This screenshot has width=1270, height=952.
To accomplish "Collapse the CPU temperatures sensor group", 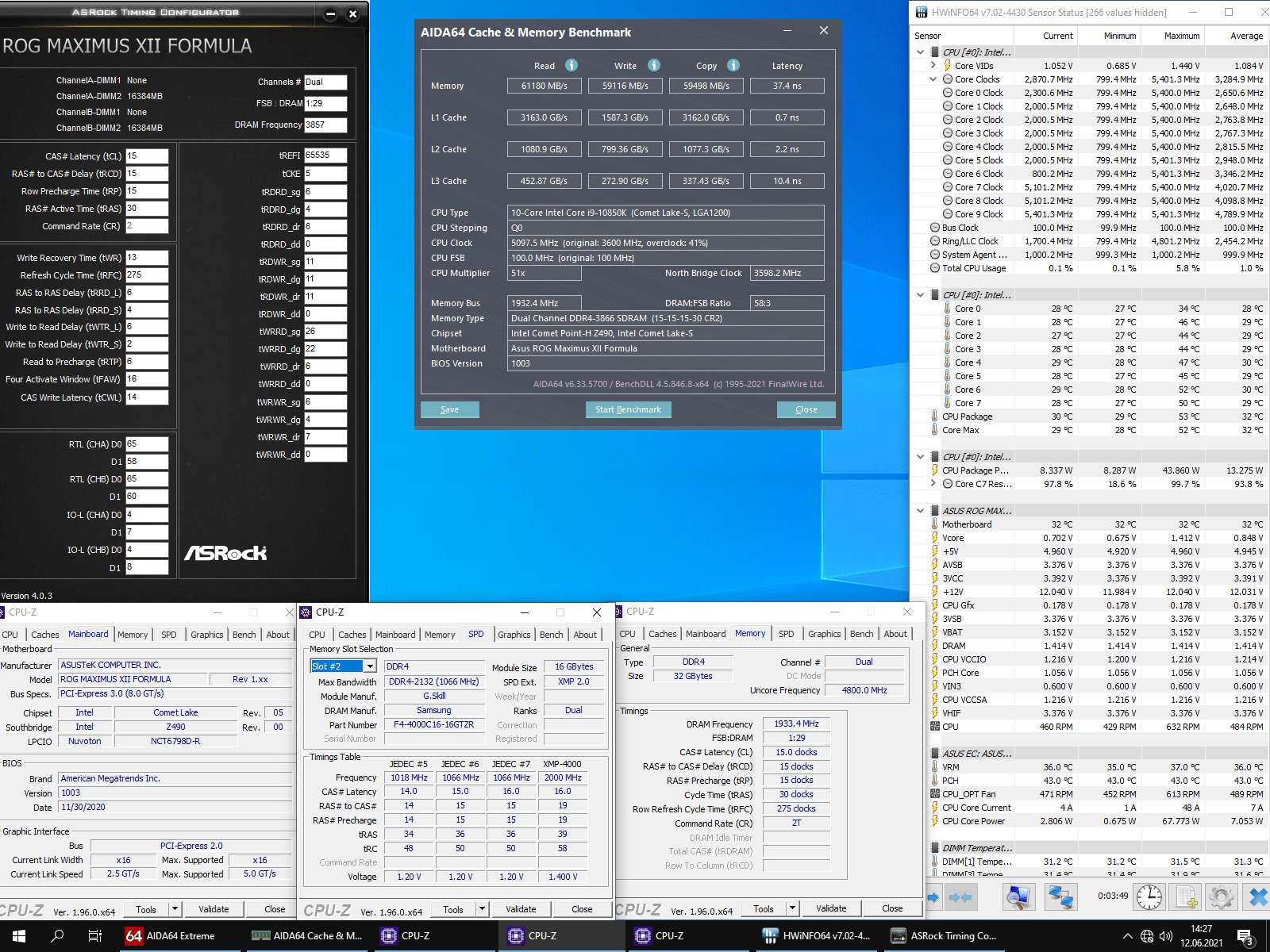I will pos(921,295).
